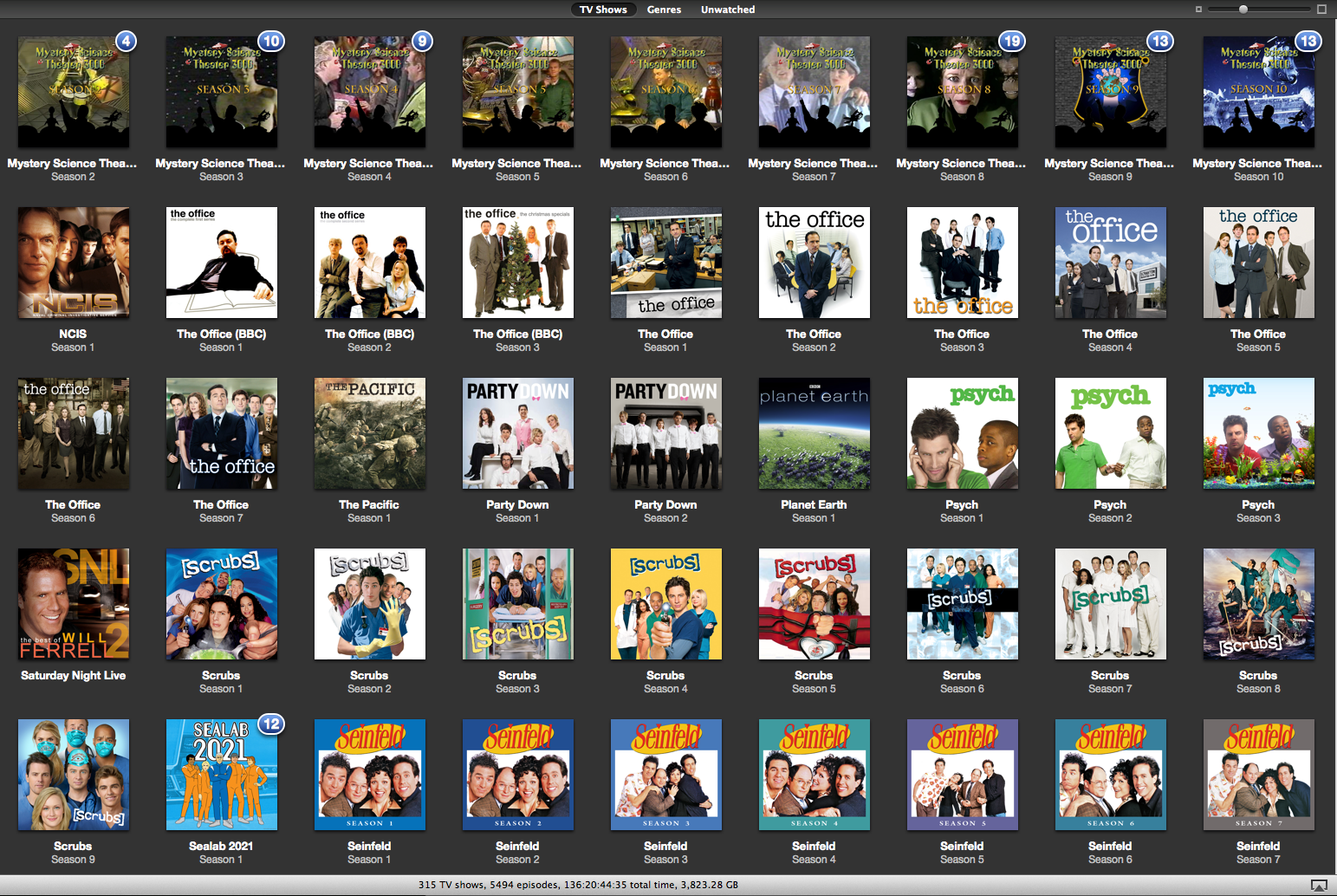Click the AirPlay icon in status bar

[x=1319, y=885]
